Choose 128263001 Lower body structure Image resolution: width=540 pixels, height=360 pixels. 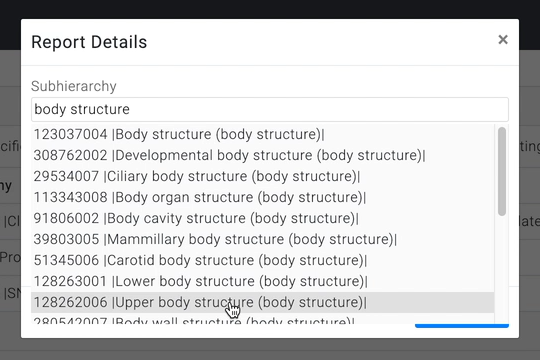263,281
